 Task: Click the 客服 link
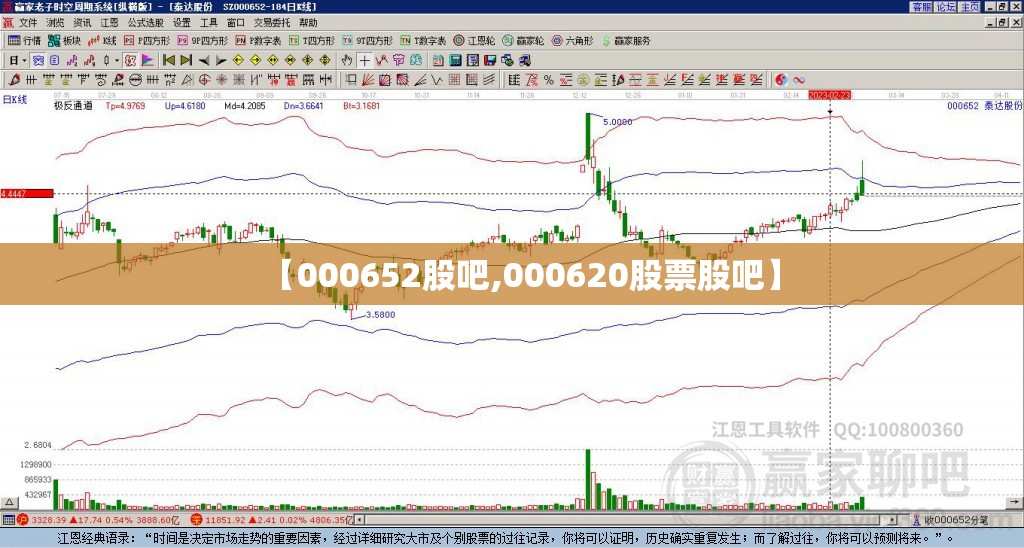[x=921, y=6]
